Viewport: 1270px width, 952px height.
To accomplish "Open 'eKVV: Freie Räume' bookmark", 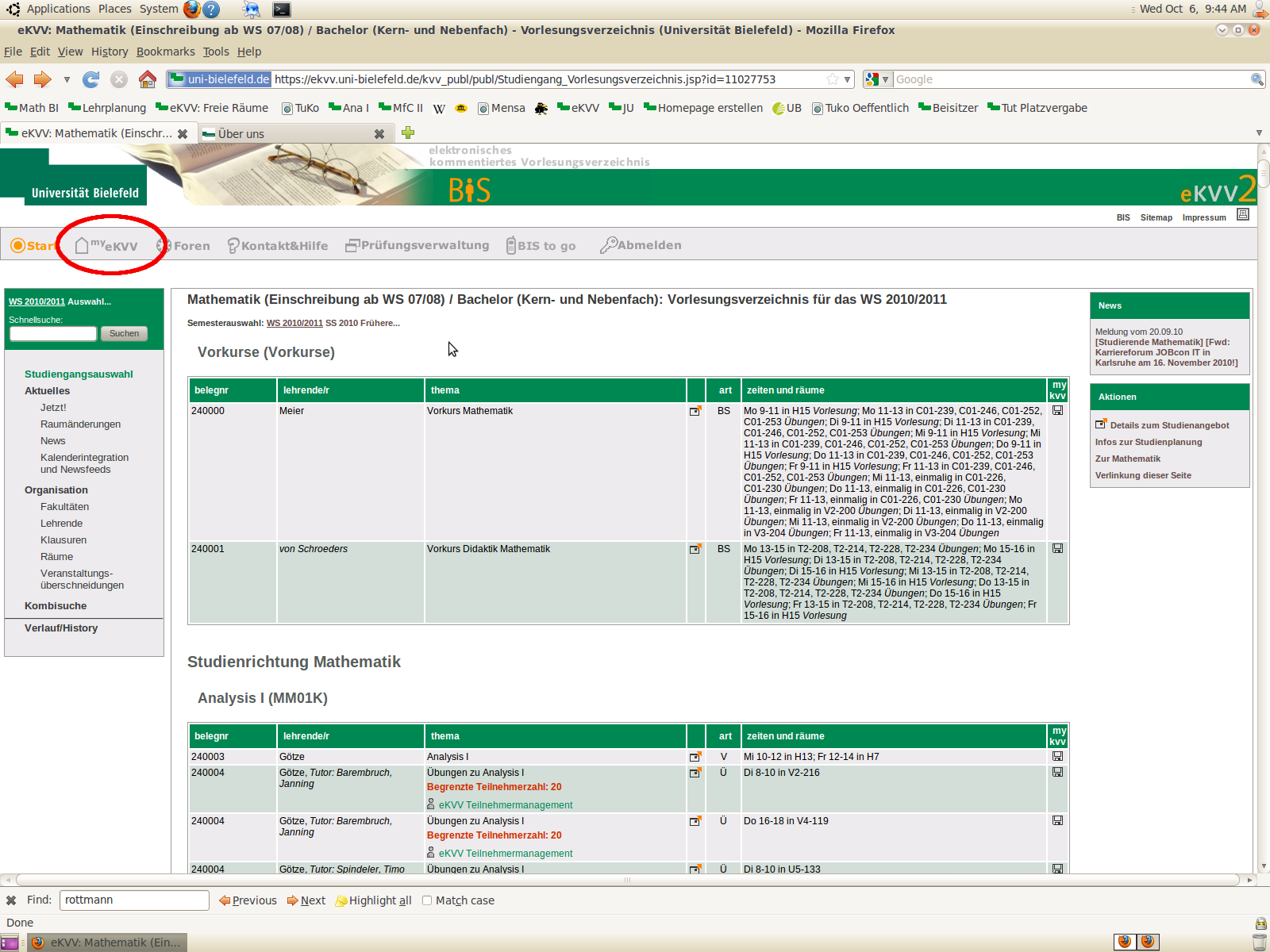I will (x=212, y=108).
